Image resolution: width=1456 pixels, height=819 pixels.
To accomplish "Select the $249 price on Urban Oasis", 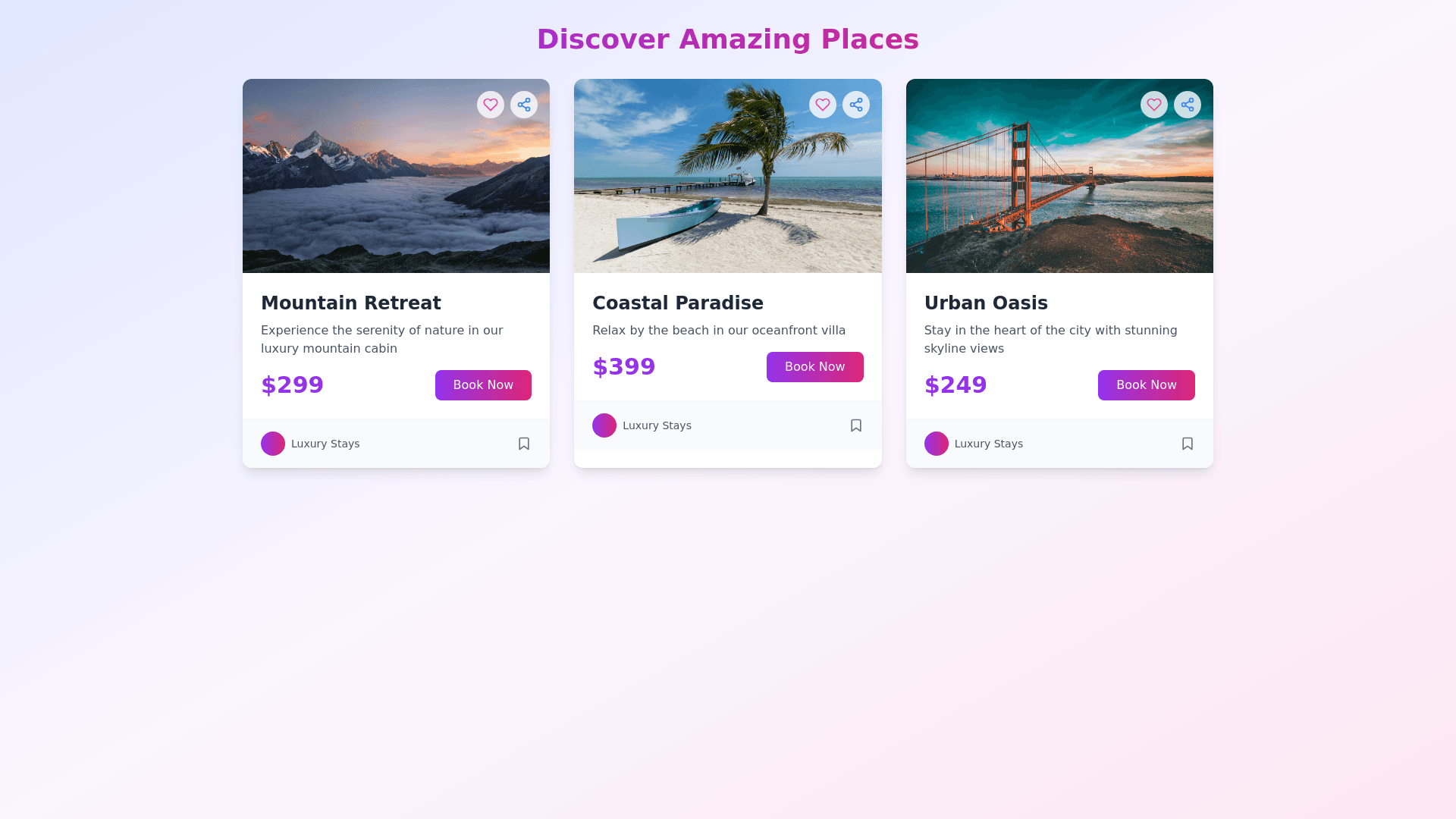I will point(955,385).
